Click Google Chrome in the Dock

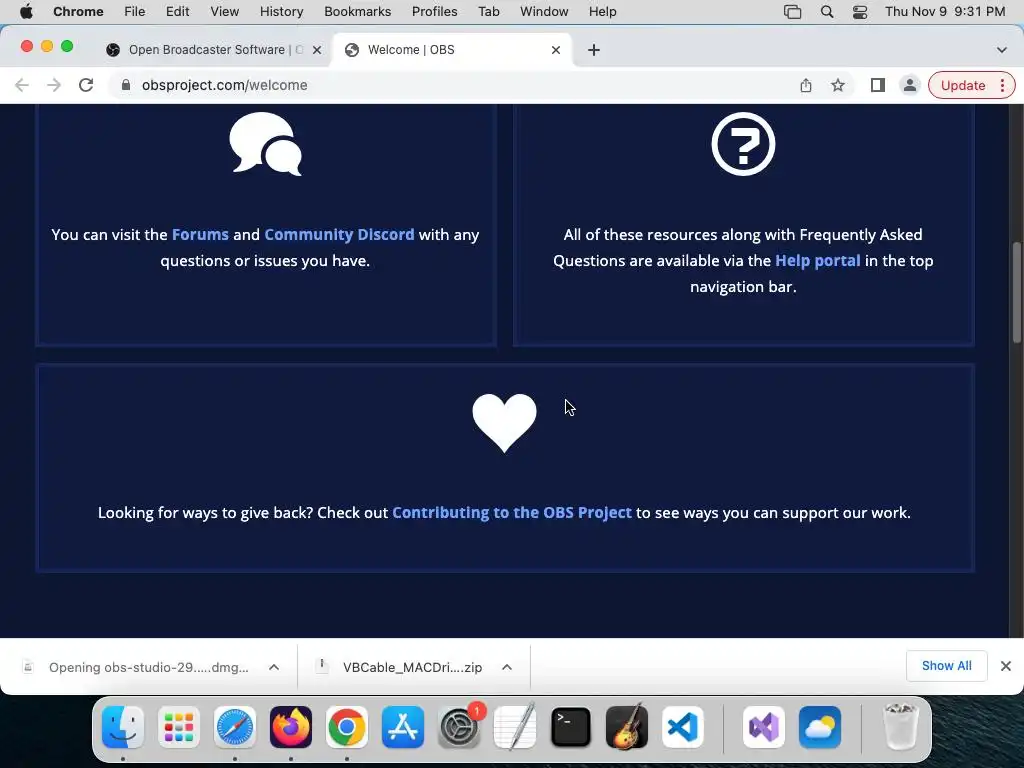pos(347,727)
